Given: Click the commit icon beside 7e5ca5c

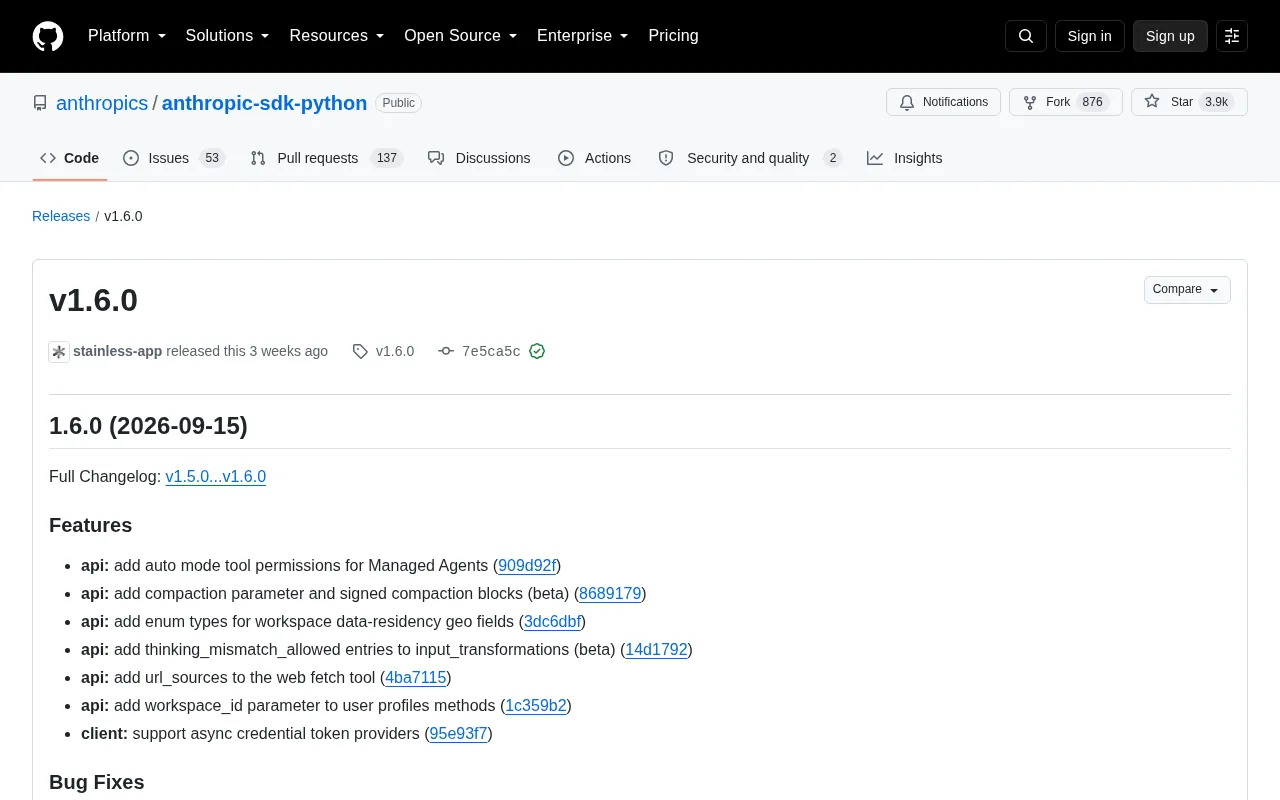Looking at the screenshot, I should pyautogui.click(x=446, y=352).
